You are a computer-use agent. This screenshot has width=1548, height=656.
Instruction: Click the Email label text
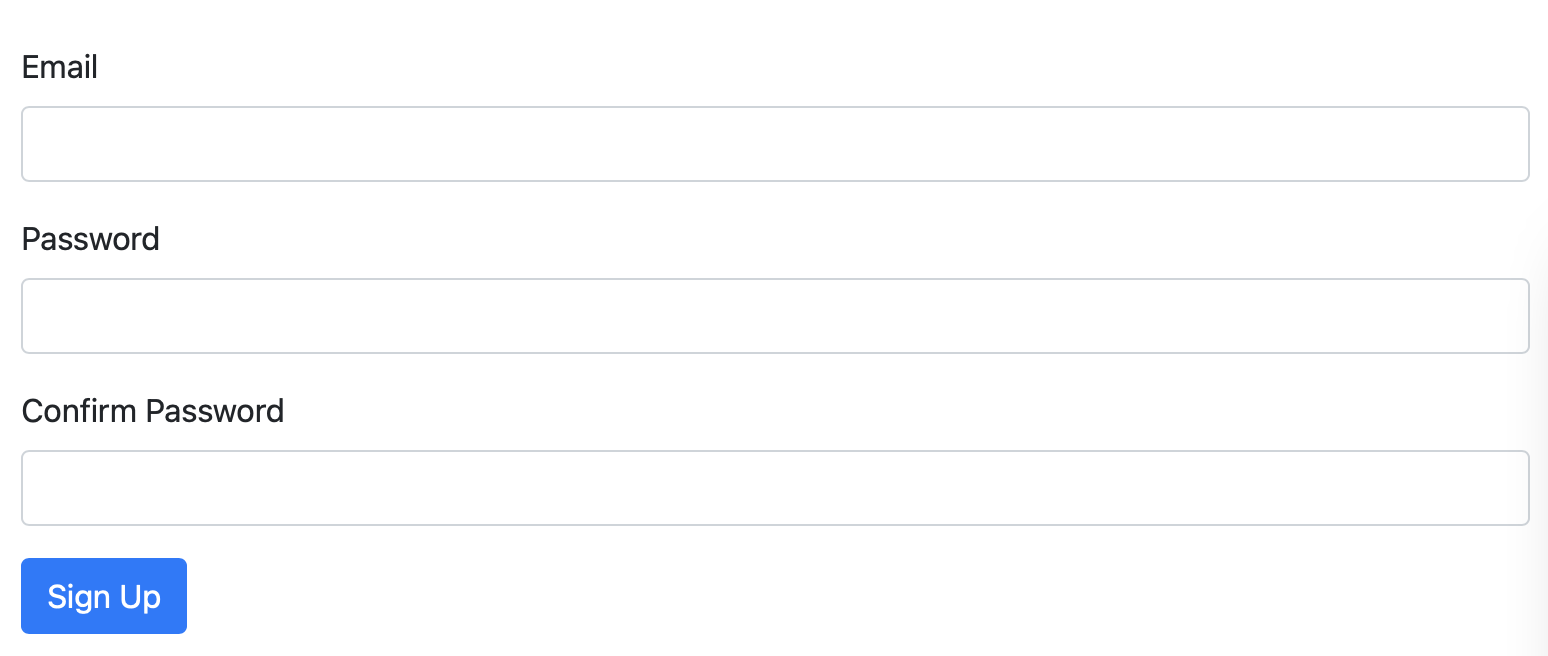coord(60,67)
